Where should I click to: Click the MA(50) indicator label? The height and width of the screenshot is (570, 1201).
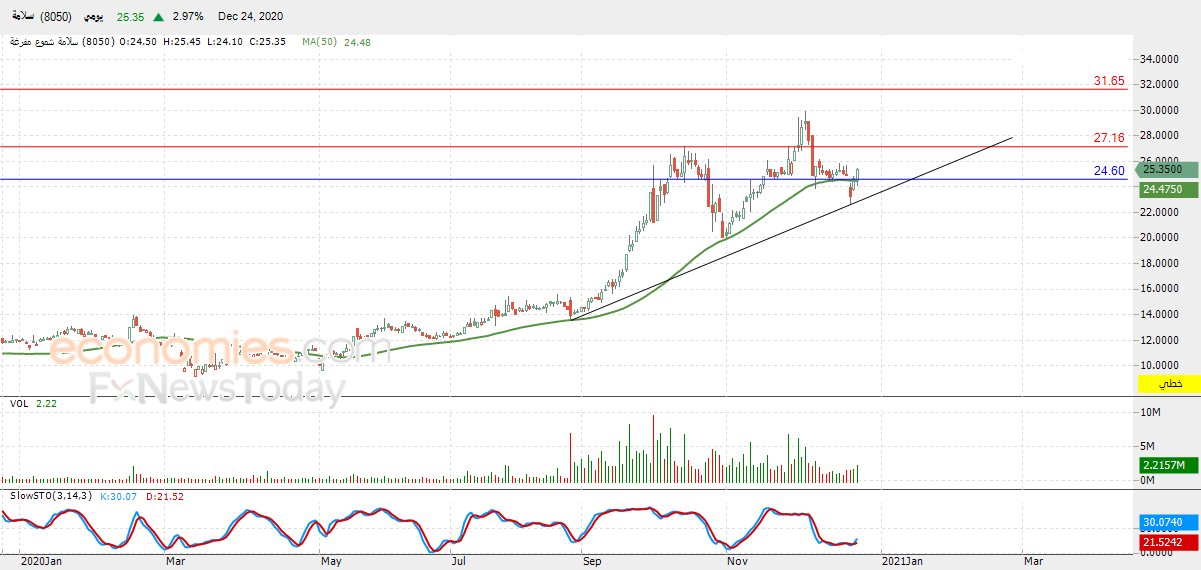pyautogui.click(x=319, y=42)
